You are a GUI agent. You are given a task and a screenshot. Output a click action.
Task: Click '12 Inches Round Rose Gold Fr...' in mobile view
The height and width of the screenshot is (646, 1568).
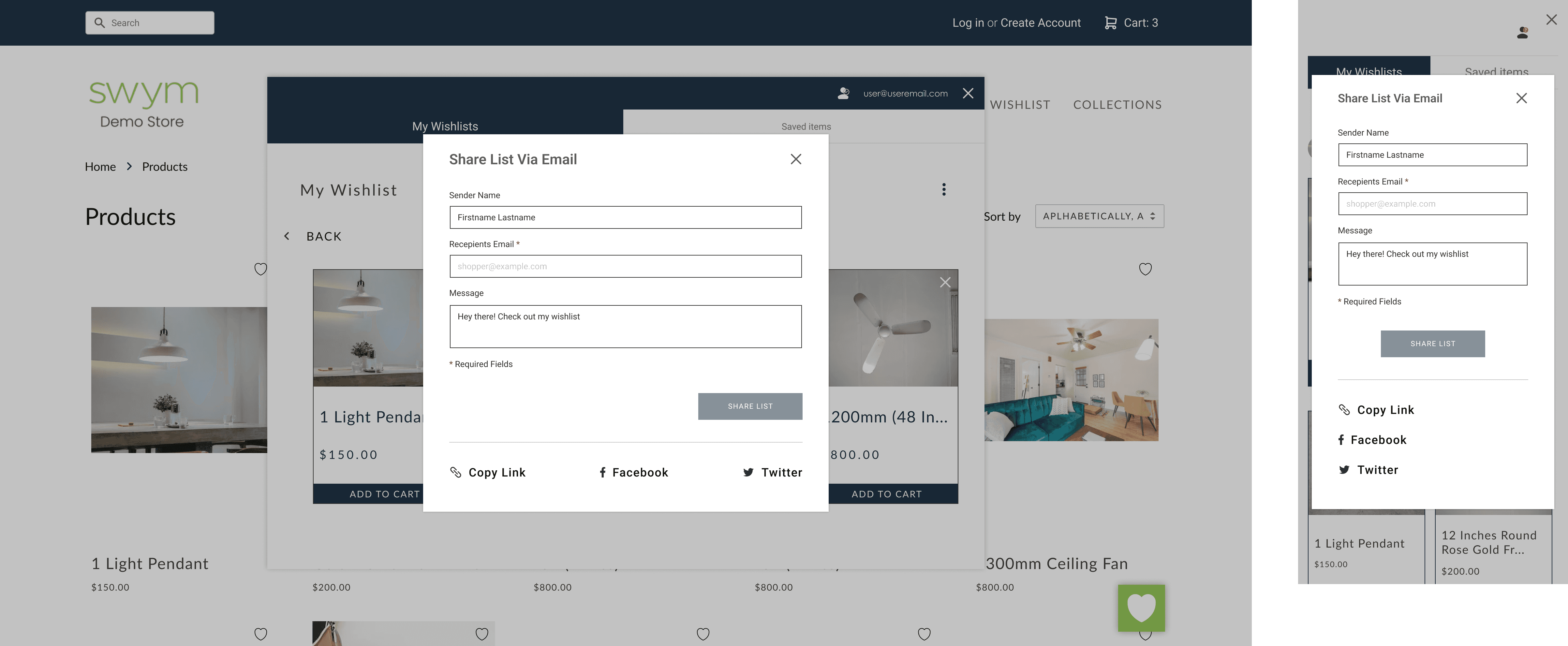click(x=1489, y=542)
